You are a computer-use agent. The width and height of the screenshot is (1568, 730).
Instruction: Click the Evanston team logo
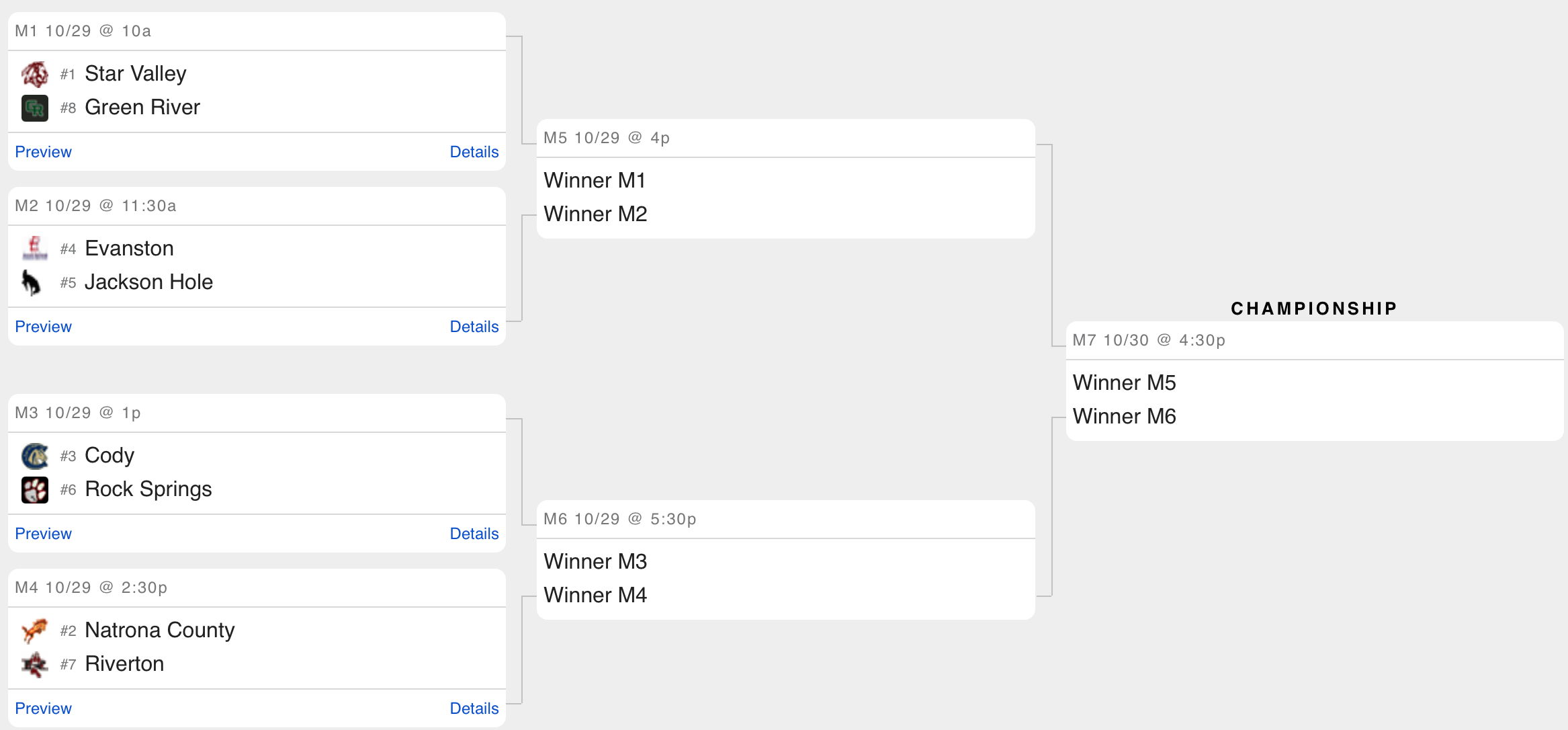(35, 249)
